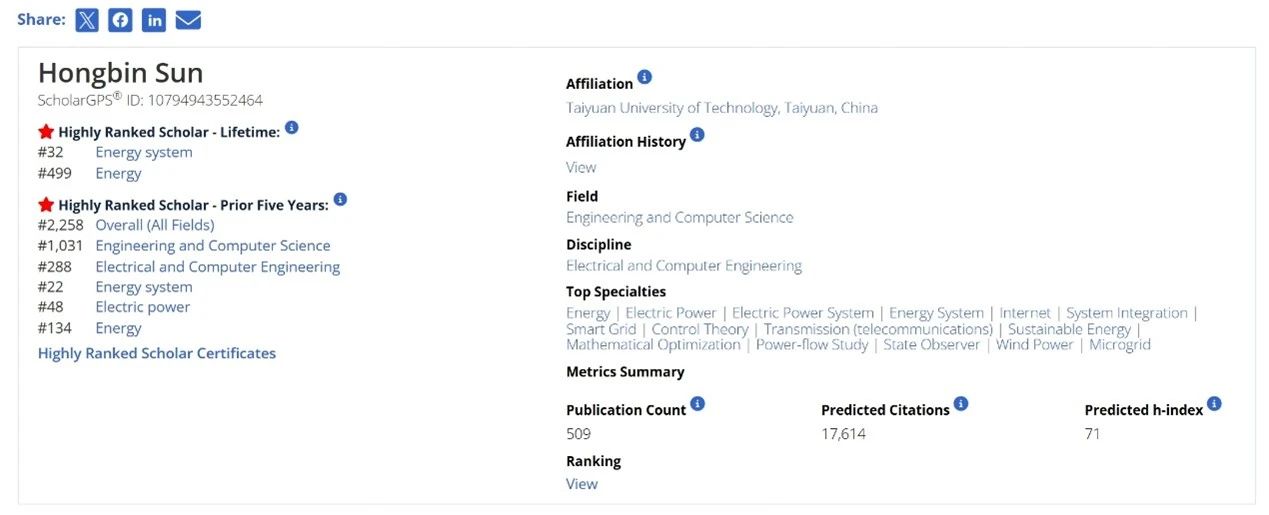
Task: Open info icon next to Affiliation History
Action: pos(697,135)
